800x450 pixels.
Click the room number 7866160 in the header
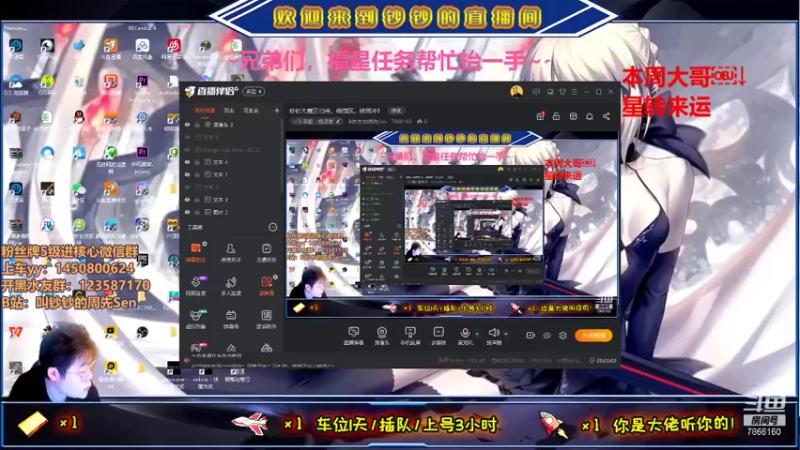pyautogui.click(x=401, y=121)
